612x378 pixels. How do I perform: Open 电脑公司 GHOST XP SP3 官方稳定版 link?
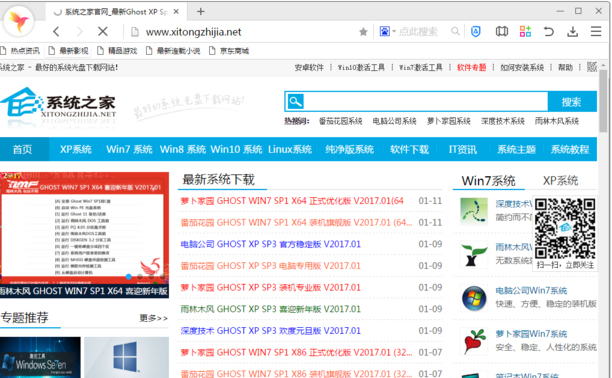pyautogui.click(x=270, y=244)
